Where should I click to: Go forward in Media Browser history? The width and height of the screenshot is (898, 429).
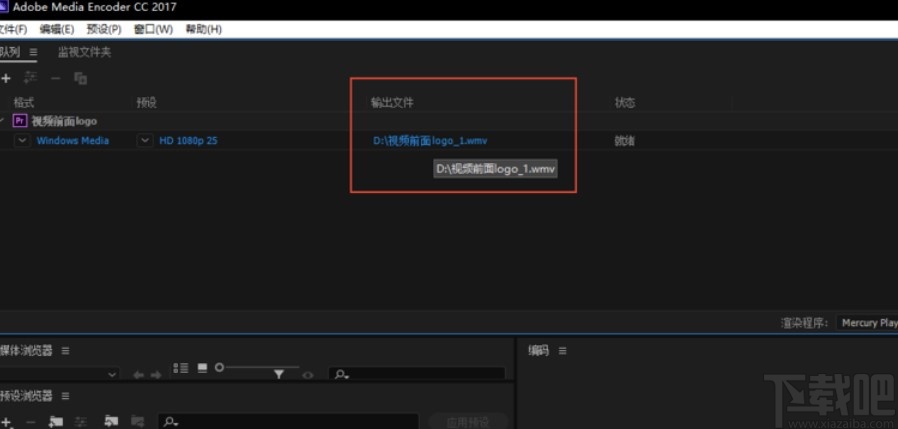point(156,375)
